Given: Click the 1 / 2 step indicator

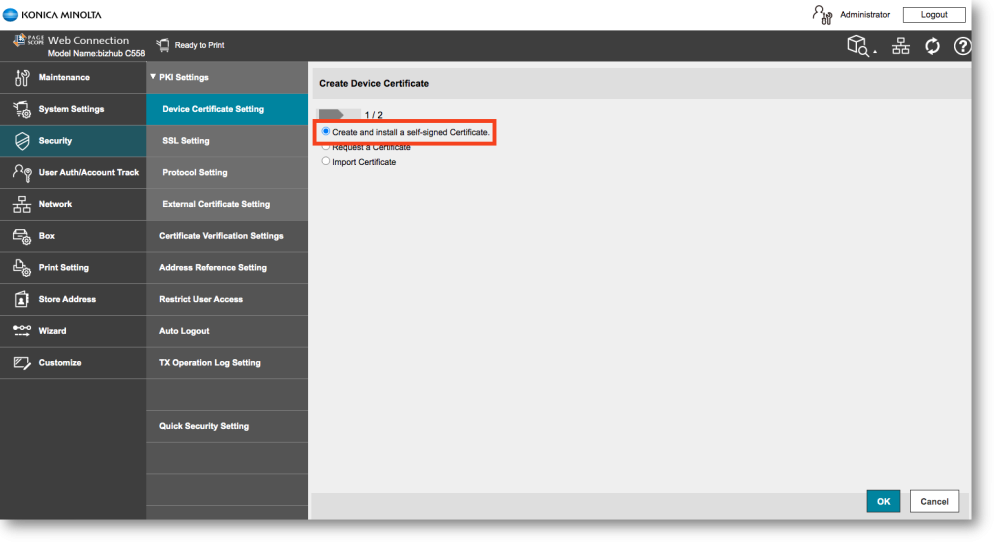Looking at the screenshot, I should pos(374,115).
